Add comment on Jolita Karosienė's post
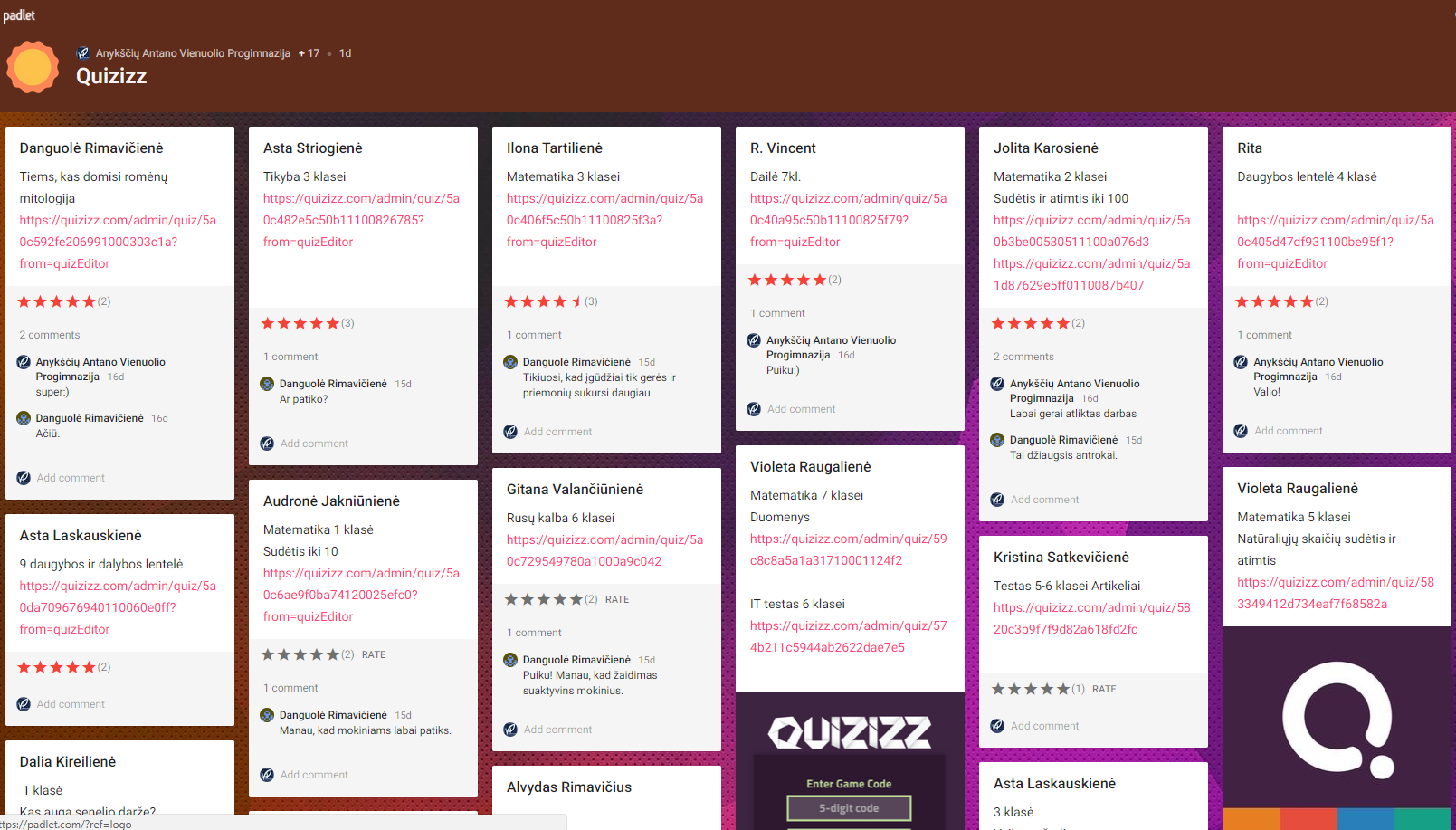 pos(1044,500)
